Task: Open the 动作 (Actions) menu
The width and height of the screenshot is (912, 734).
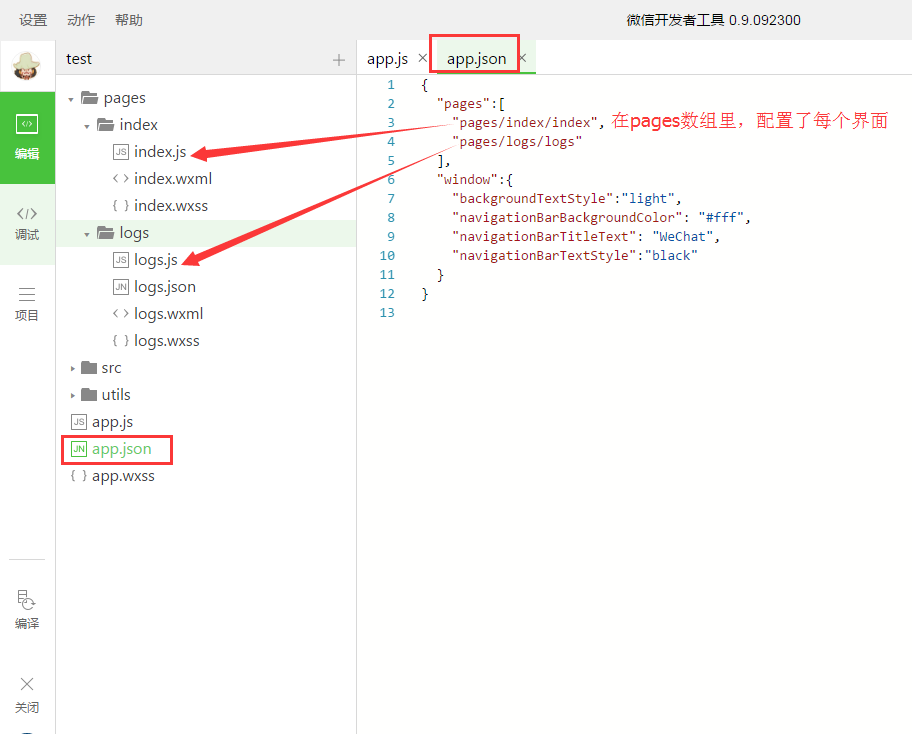Action: pos(81,20)
